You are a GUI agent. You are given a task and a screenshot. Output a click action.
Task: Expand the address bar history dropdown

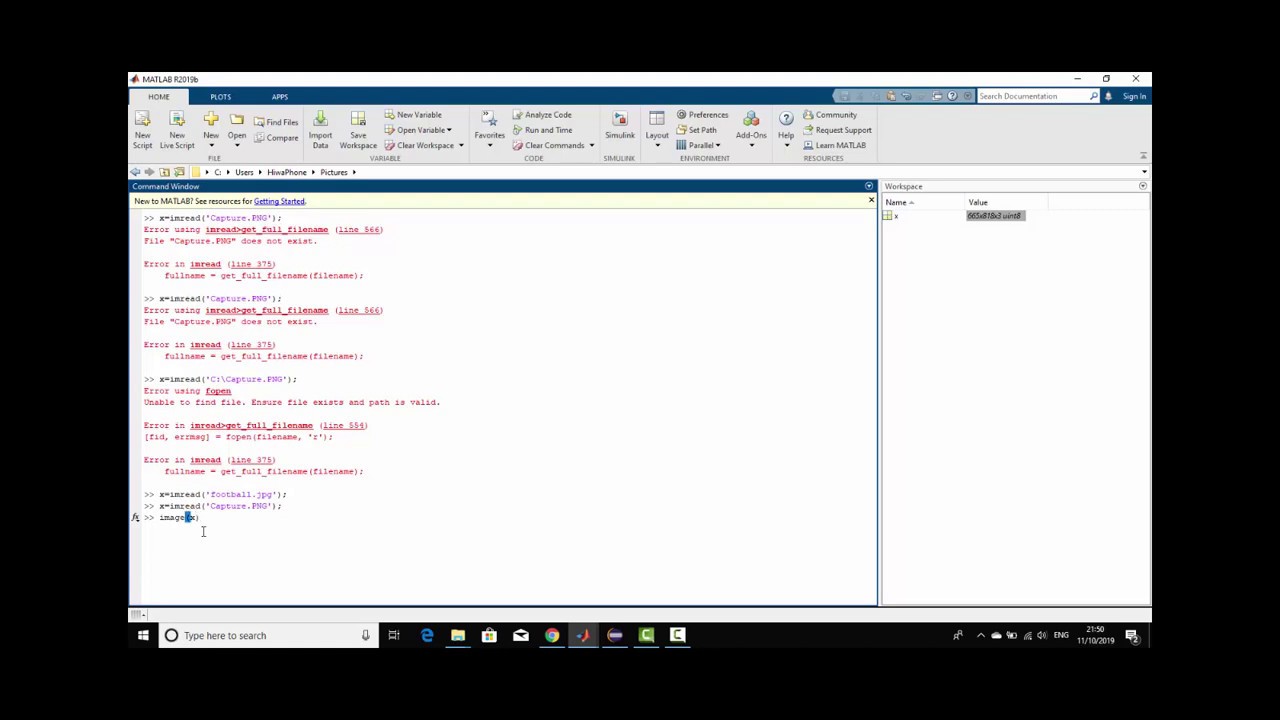coord(1144,172)
